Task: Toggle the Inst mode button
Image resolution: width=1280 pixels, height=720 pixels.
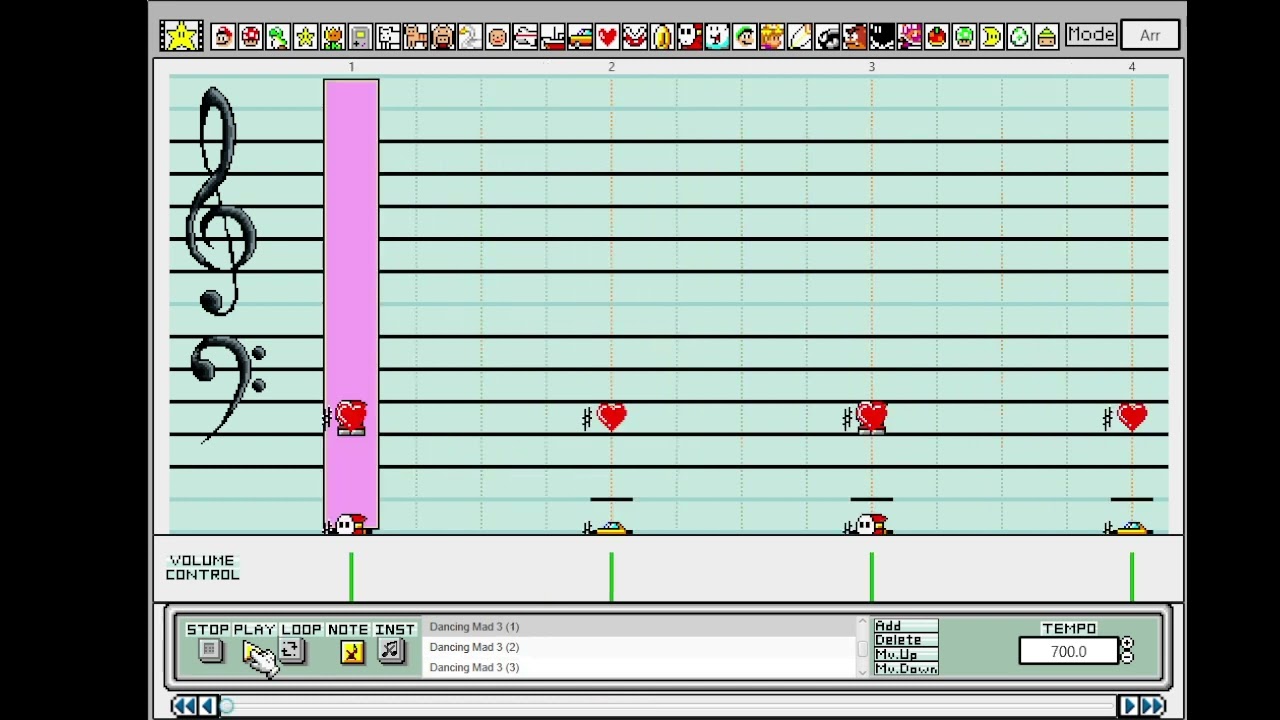Action: click(391, 651)
